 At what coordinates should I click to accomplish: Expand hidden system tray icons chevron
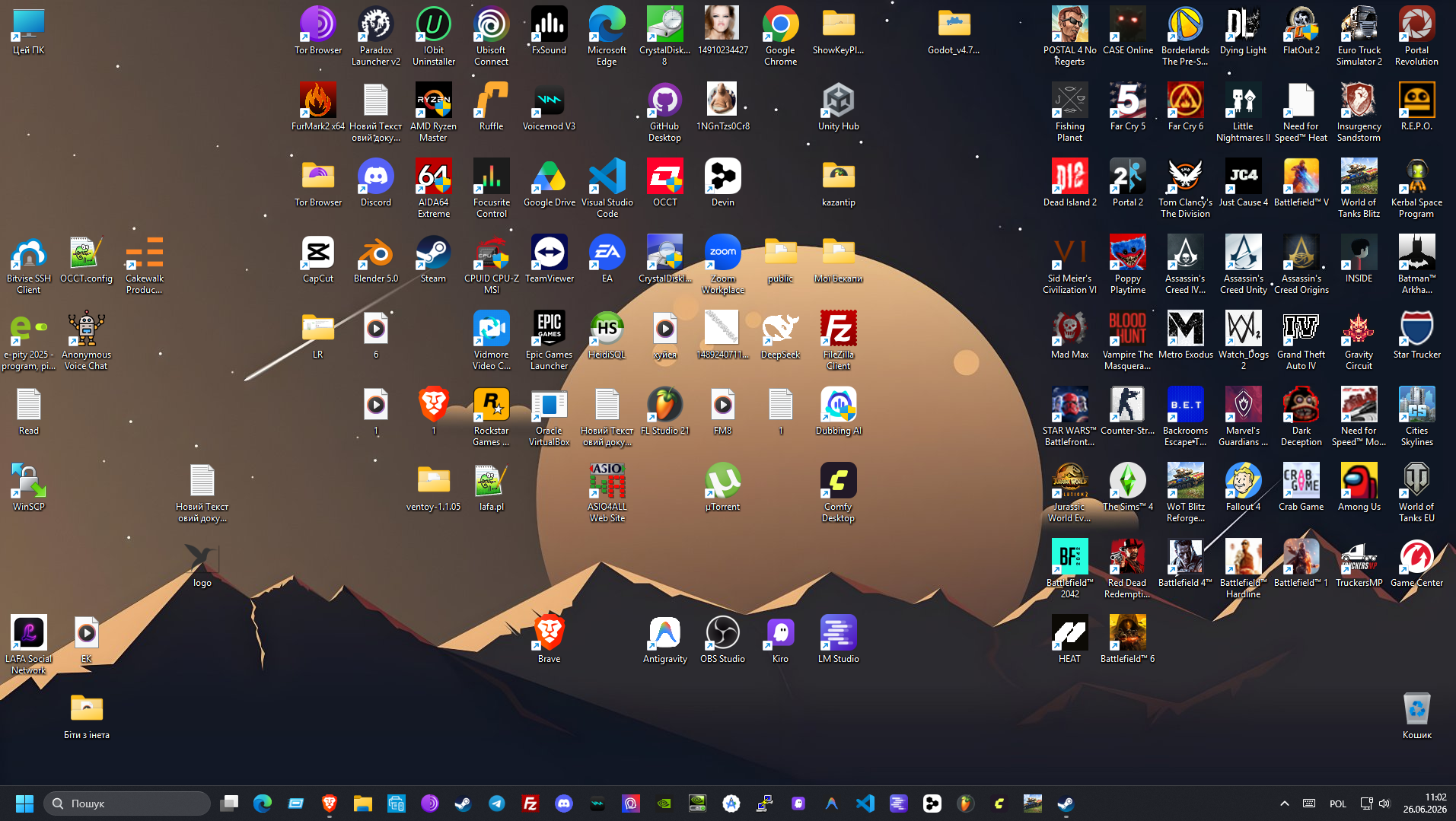[x=1285, y=803]
